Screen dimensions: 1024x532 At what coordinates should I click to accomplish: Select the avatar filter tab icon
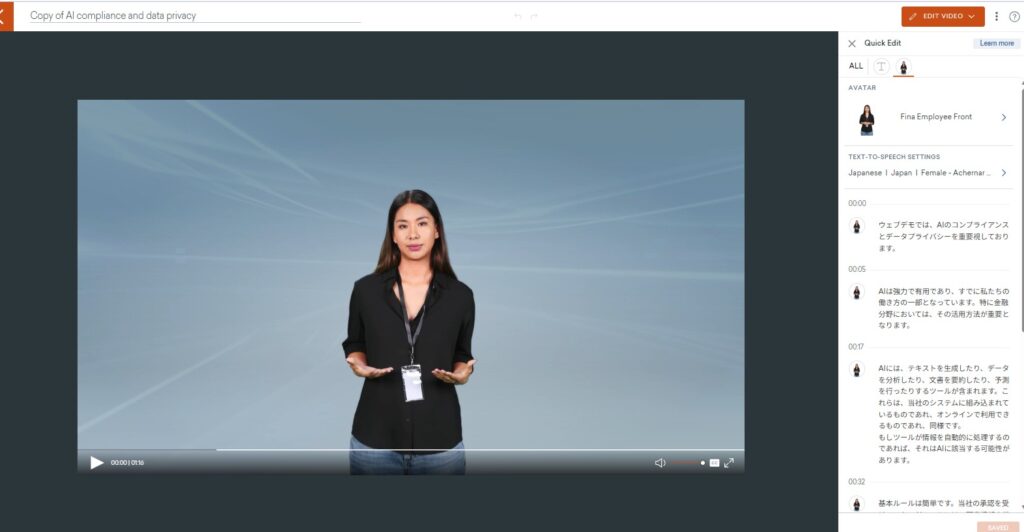(x=903, y=67)
